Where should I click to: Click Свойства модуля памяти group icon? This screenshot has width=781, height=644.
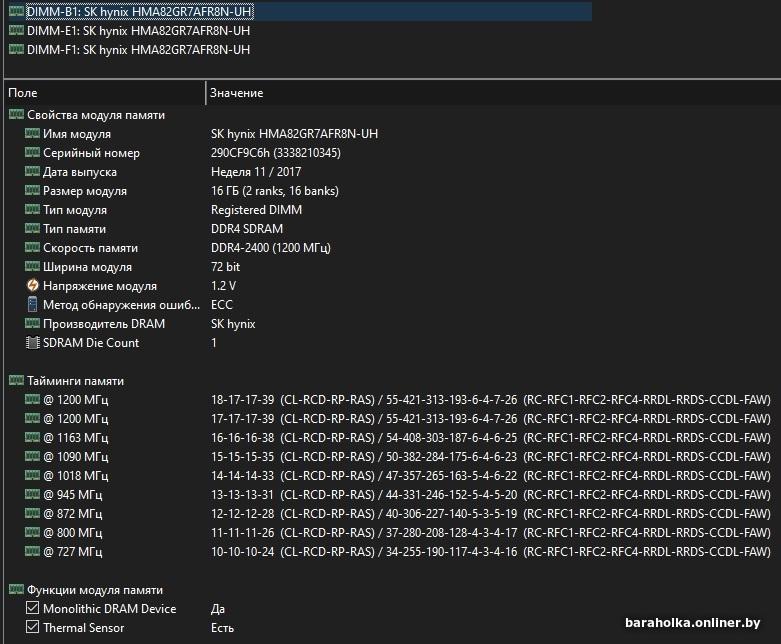coord(16,115)
